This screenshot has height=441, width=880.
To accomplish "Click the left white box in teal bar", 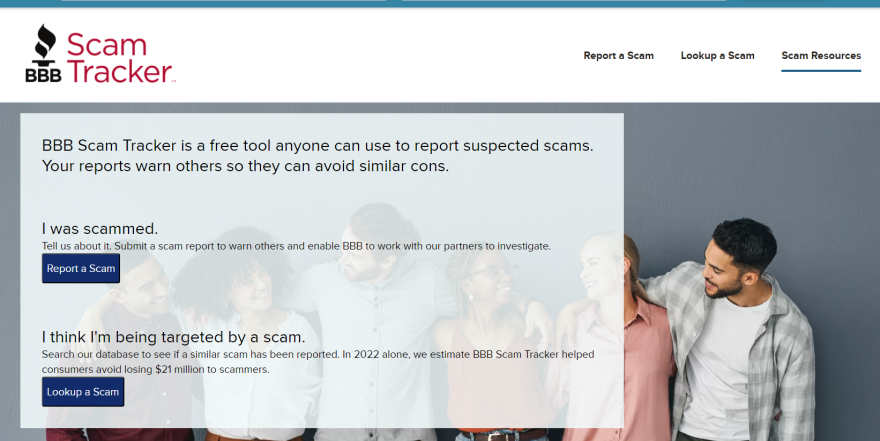I will pos(223,1).
